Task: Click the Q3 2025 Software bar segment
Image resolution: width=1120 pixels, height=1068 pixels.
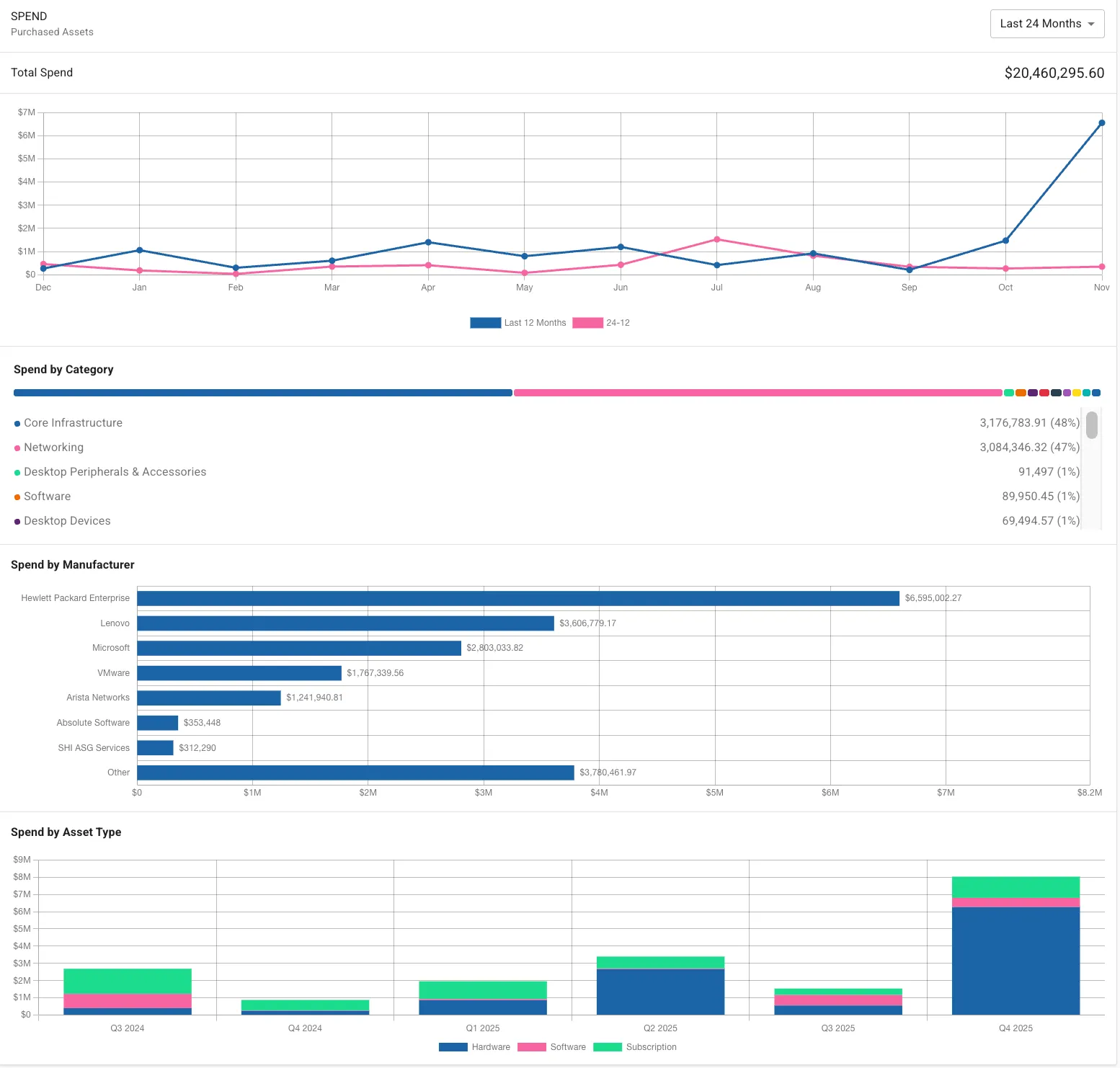Action: [x=838, y=1000]
